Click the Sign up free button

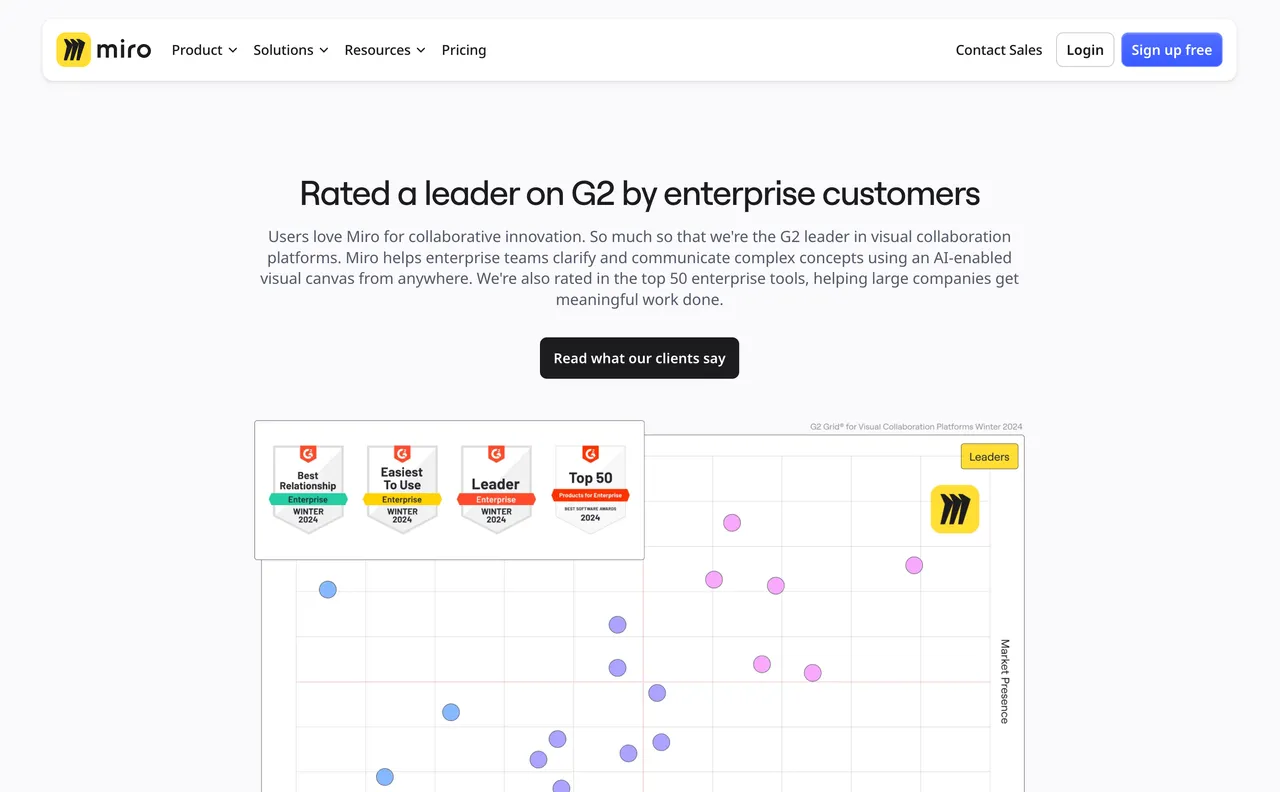click(1171, 50)
